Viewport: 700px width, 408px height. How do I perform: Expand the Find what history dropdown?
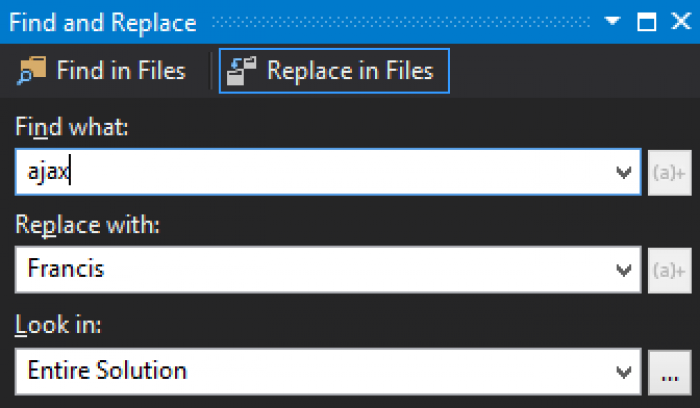[x=624, y=172]
